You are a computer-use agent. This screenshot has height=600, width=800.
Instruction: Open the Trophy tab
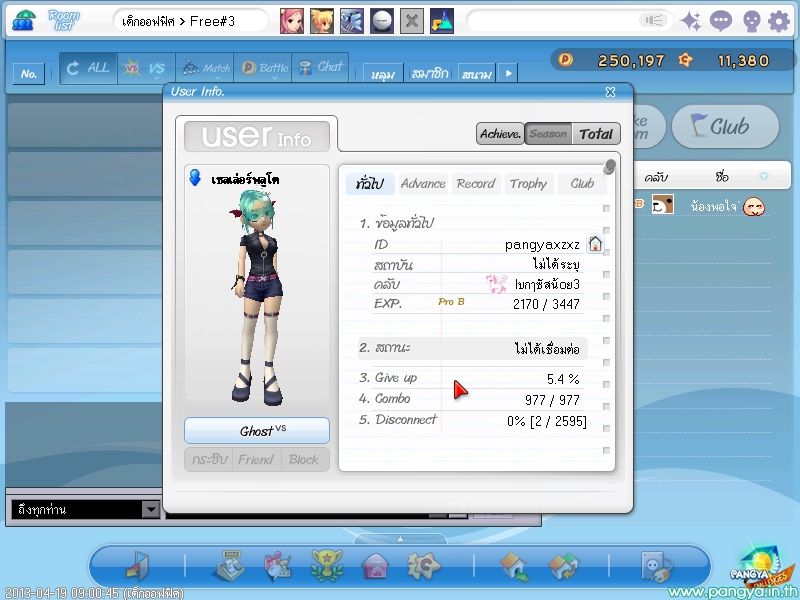coord(529,184)
